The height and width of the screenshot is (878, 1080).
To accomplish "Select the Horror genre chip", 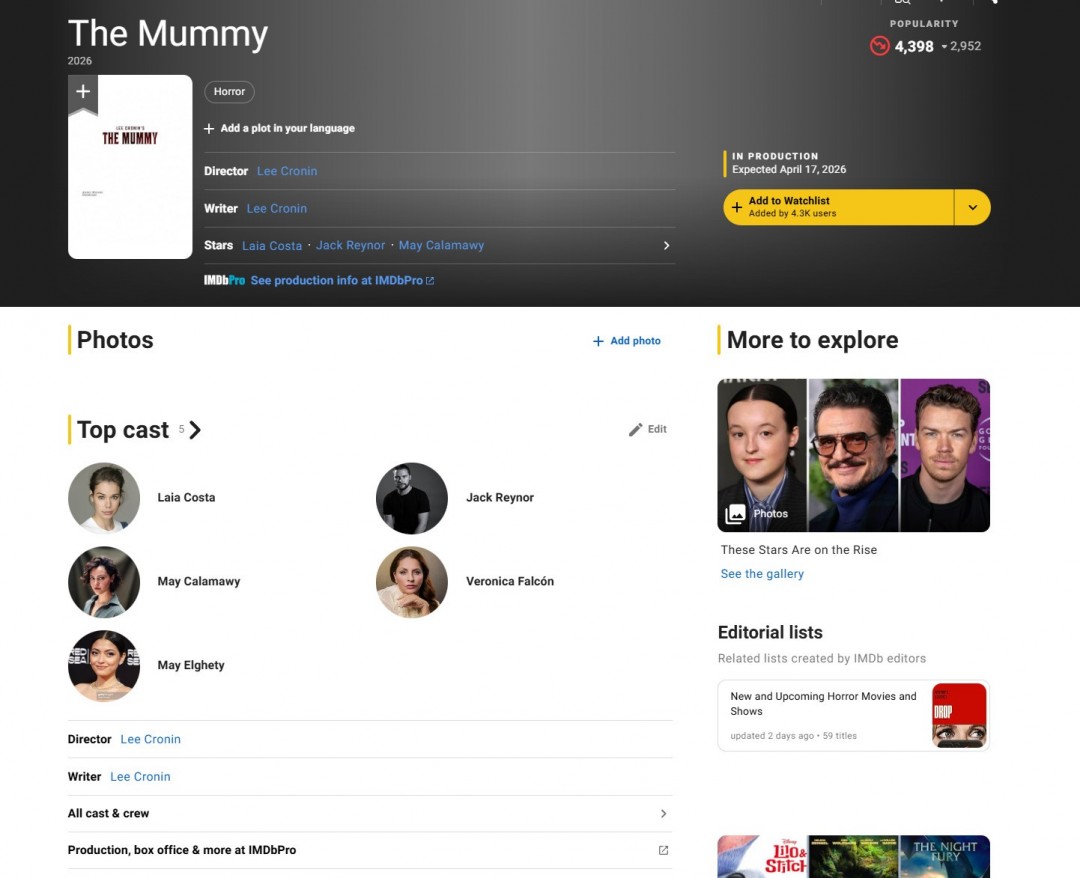I will click(x=229, y=92).
